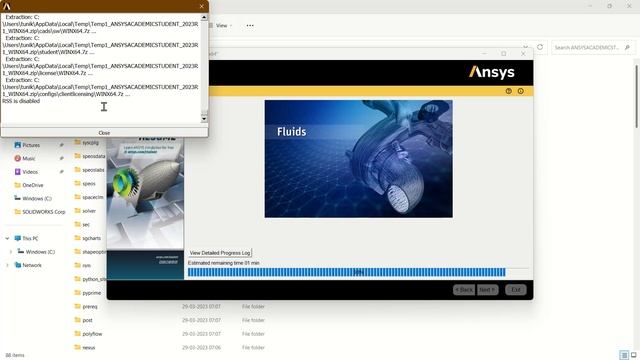
Task: Click the spaceclm folder name
Action: (x=93, y=197)
